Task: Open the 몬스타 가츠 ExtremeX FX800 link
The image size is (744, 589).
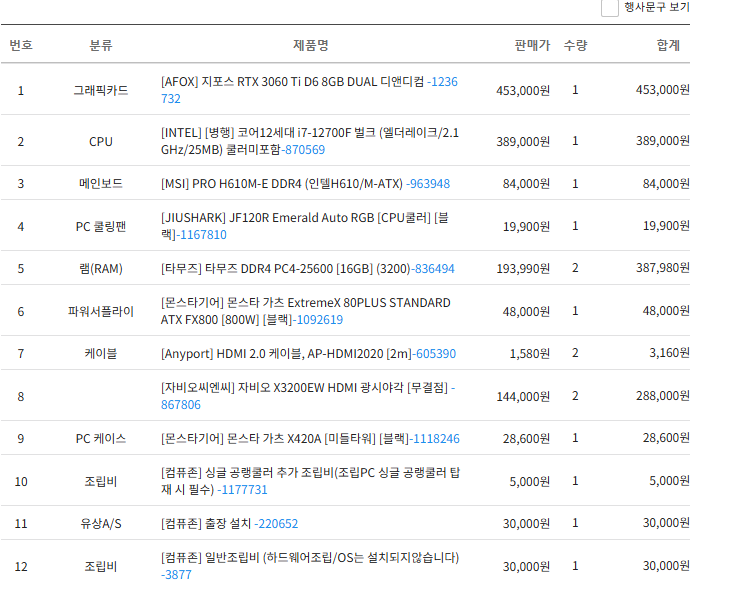Action: point(306,311)
